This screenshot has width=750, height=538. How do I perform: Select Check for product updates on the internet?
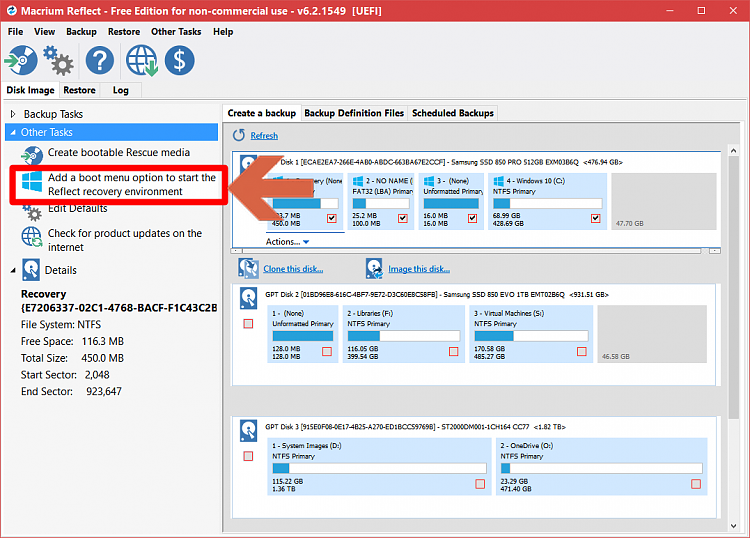coord(124,240)
